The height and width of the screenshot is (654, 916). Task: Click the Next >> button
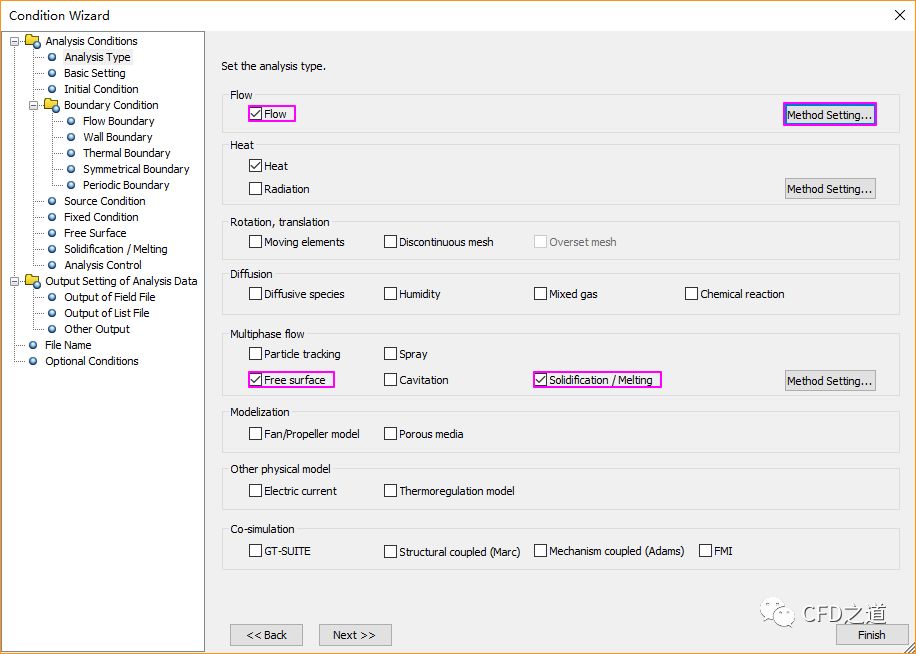355,635
